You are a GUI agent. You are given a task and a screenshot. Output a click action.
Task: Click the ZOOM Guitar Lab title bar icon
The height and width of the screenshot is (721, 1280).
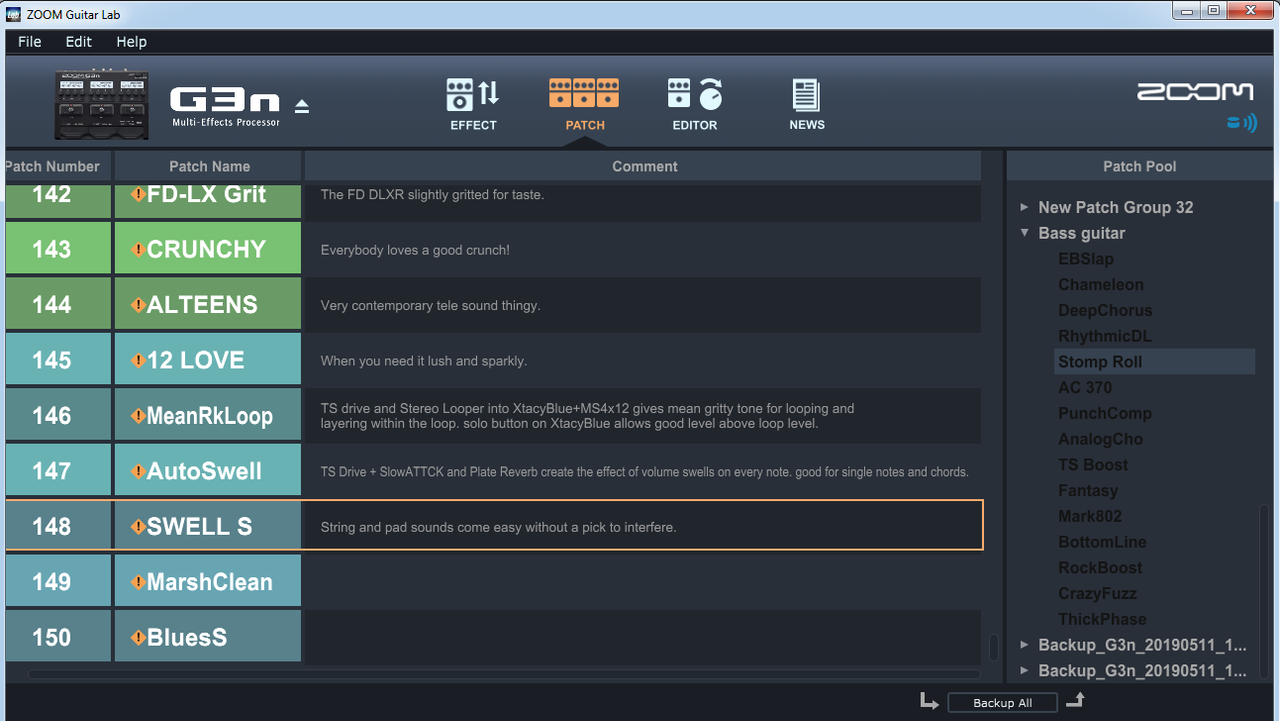(13, 13)
